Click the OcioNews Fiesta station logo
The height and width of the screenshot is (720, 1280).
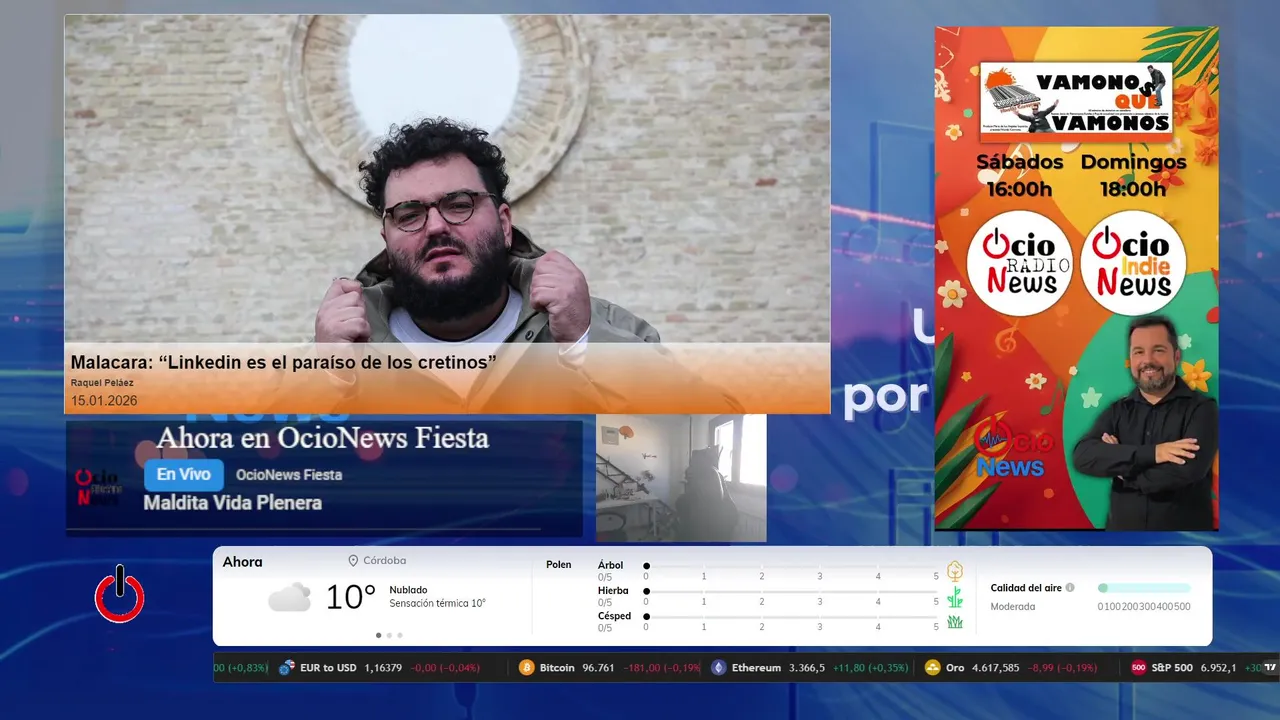click(x=99, y=485)
